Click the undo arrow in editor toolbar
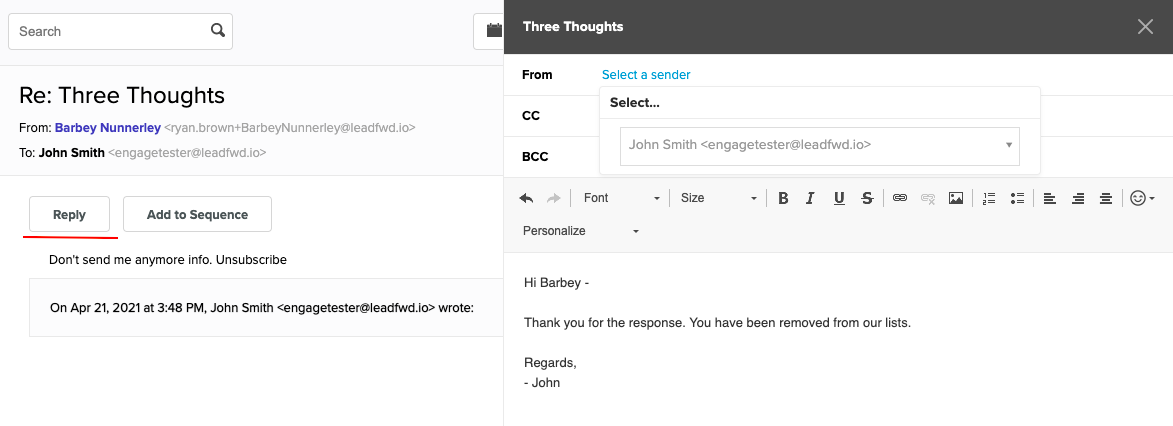The height and width of the screenshot is (426, 1173). [x=526, y=198]
